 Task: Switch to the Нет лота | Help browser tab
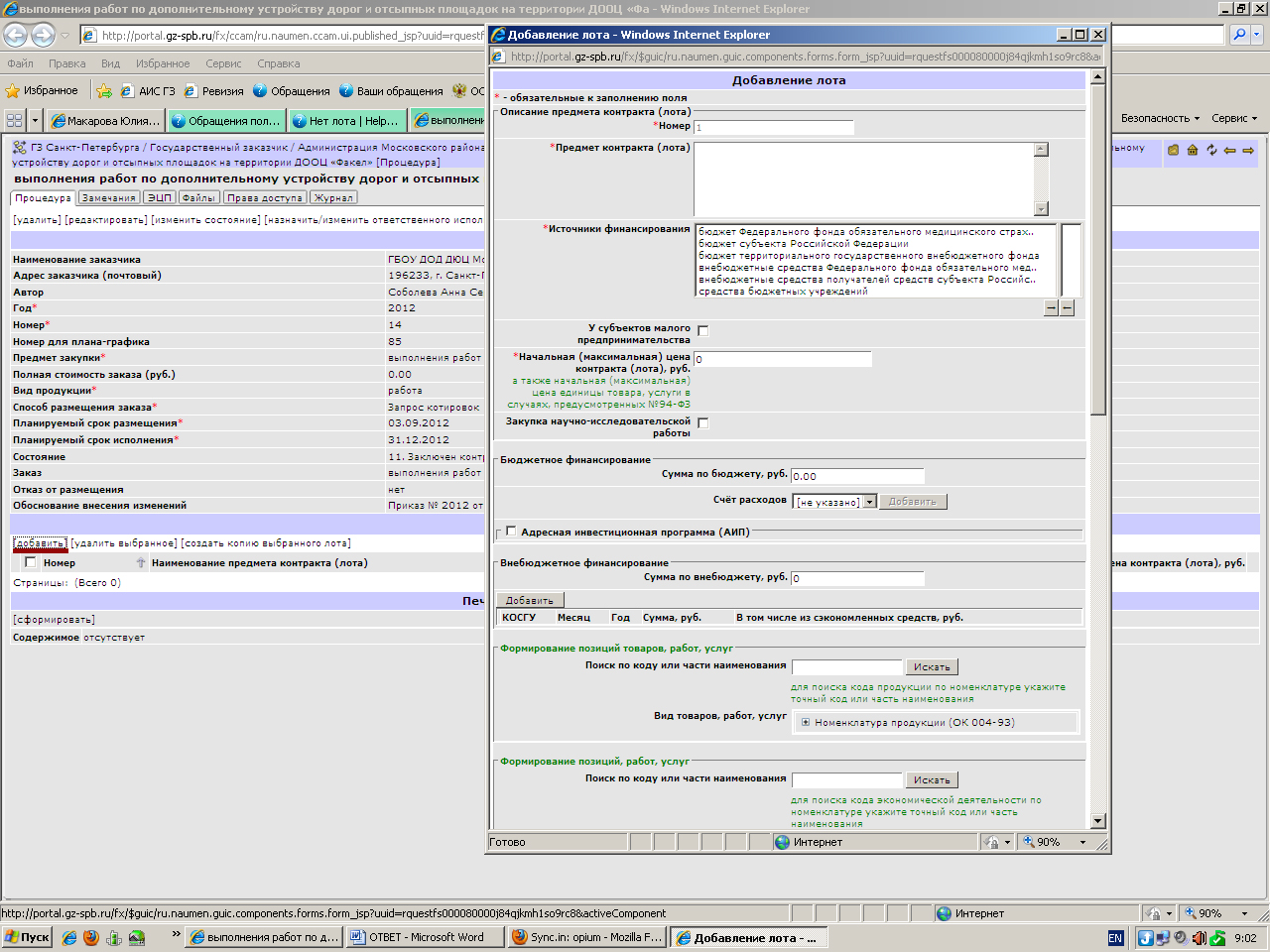[347, 121]
